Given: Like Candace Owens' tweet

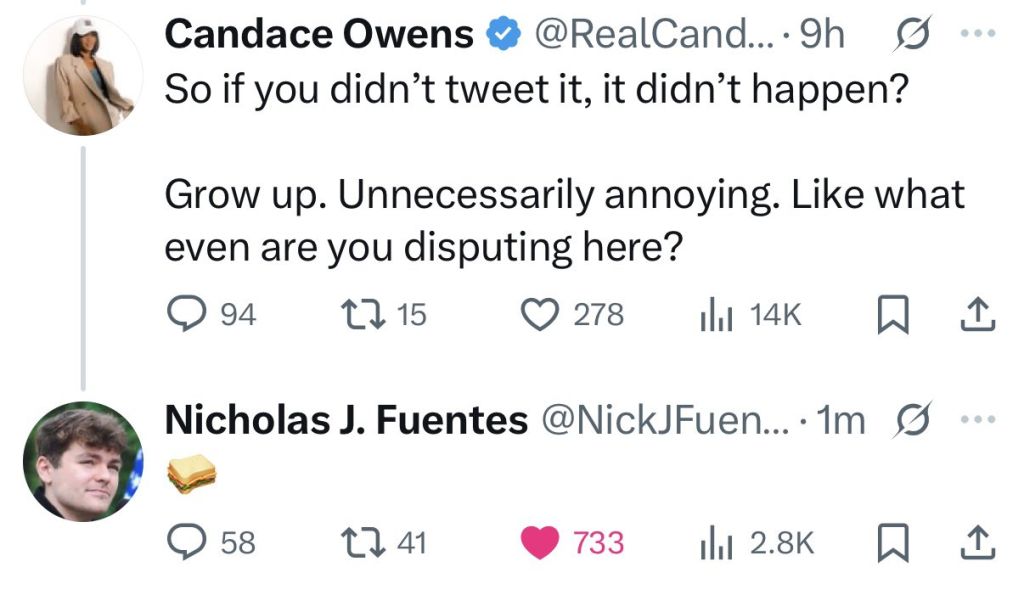Looking at the screenshot, I should click(543, 315).
